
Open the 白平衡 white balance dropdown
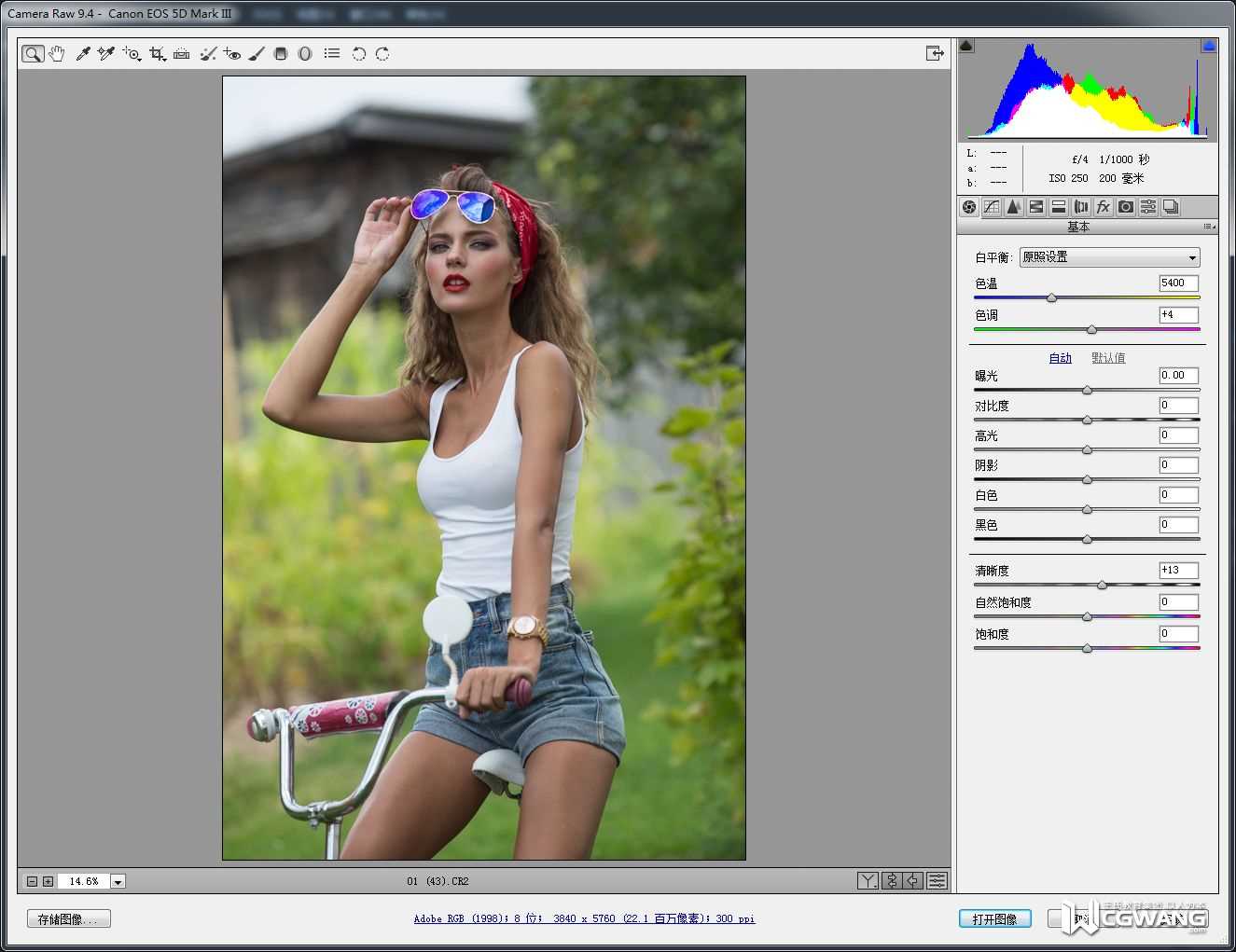point(1109,257)
